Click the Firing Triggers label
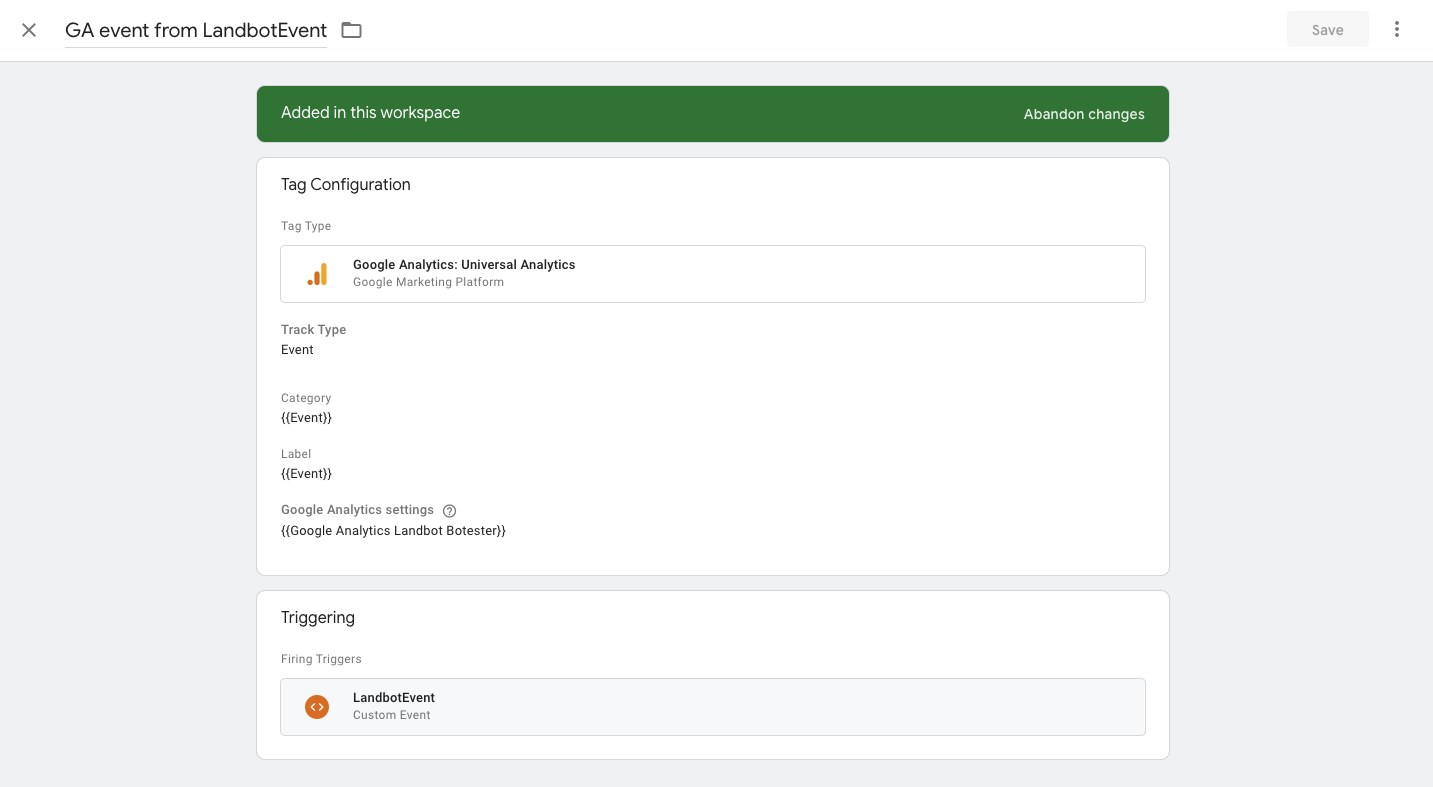Image resolution: width=1433 pixels, height=787 pixels. pos(321,659)
